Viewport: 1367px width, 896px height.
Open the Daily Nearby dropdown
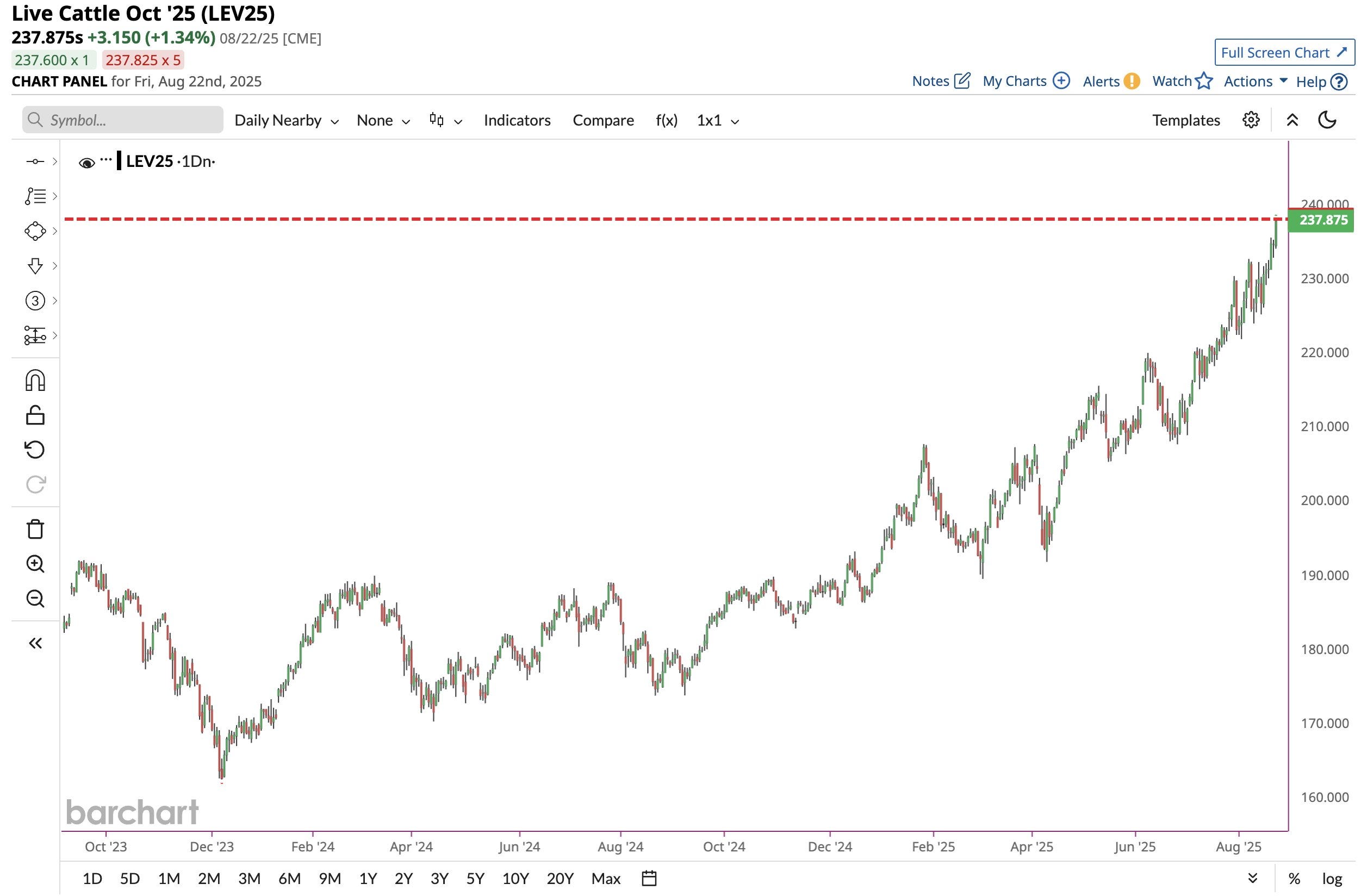tap(286, 121)
